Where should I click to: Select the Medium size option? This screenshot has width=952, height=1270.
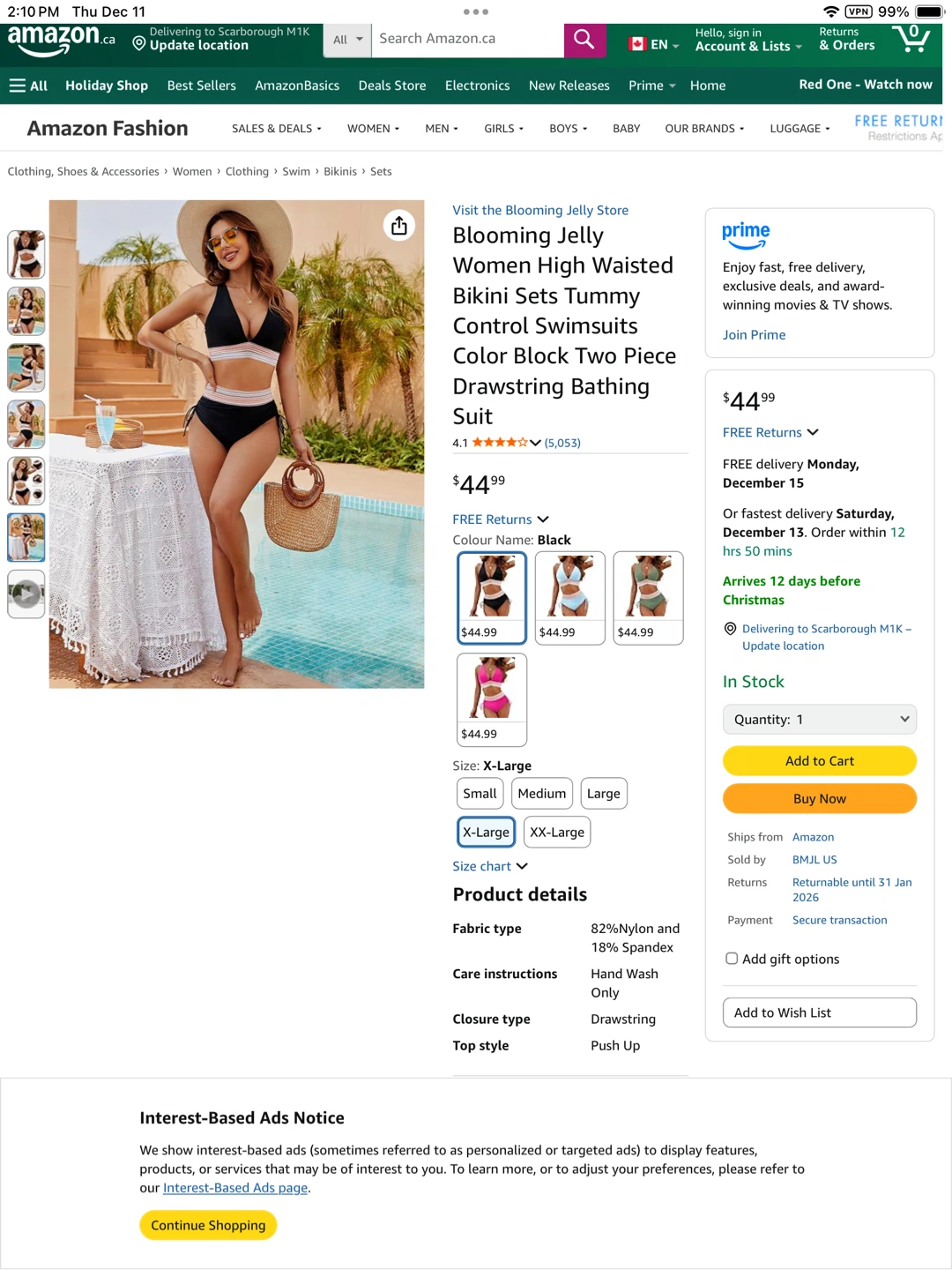542,794
